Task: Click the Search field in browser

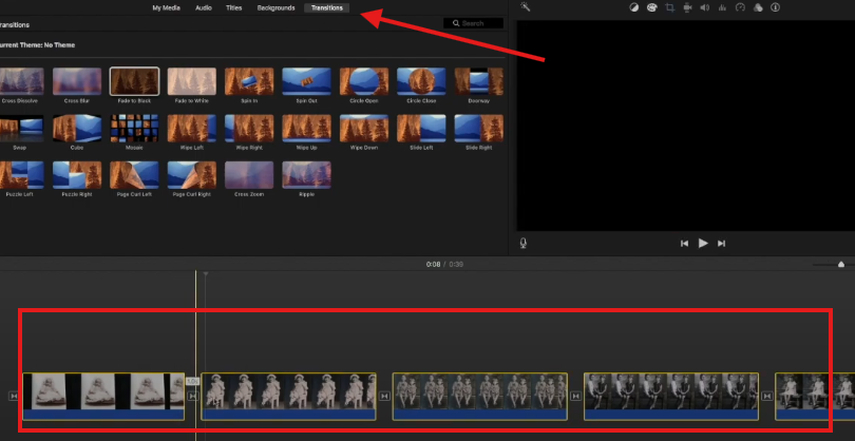Action: pyautogui.click(x=473, y=23)
